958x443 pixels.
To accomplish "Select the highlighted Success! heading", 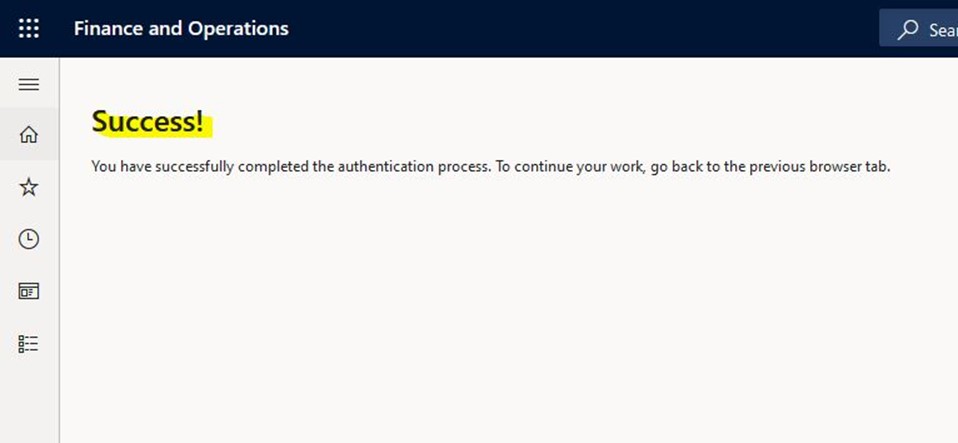I will pyautogui.click(x=147, y=122).
